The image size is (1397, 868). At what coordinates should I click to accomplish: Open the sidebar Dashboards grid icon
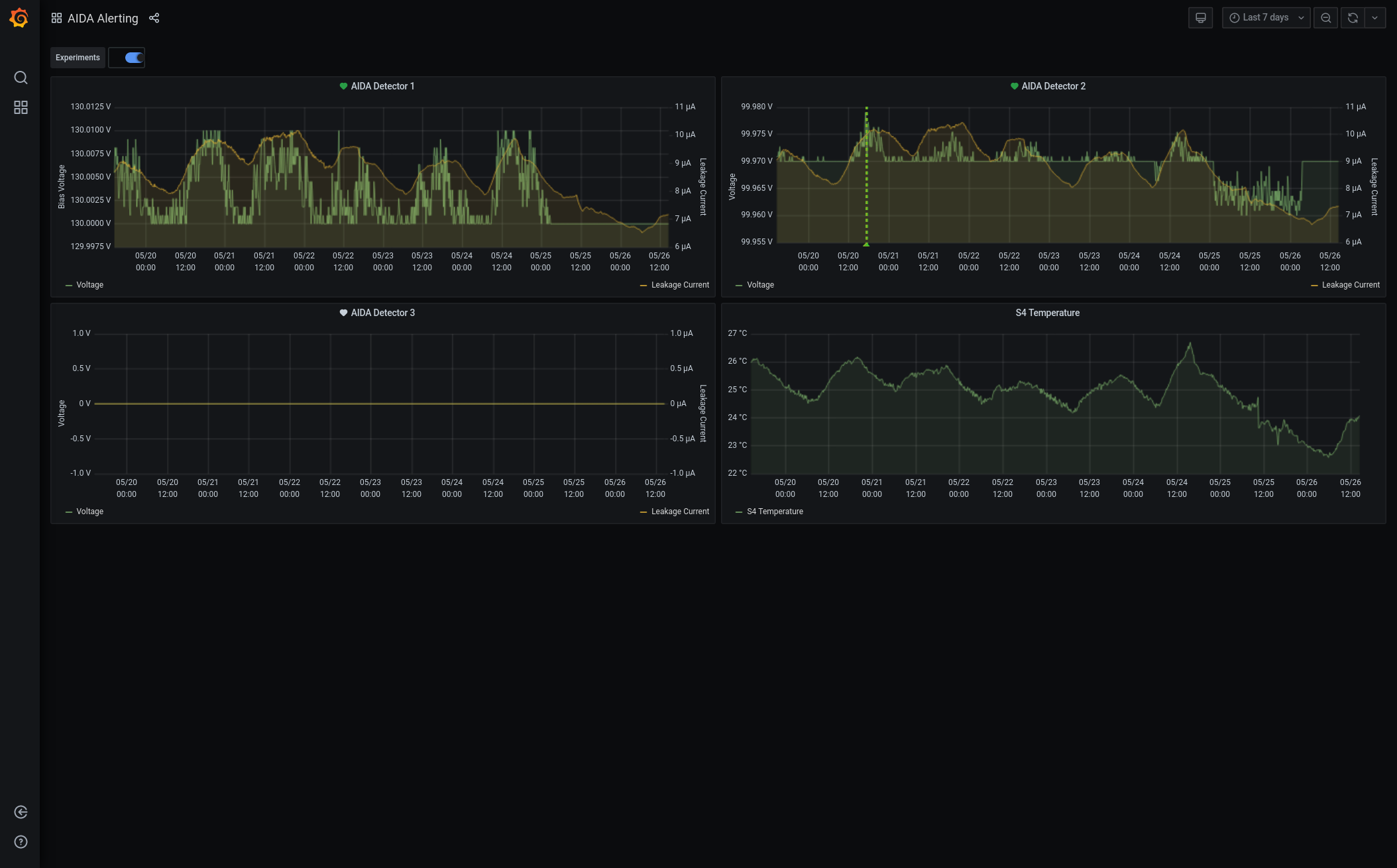coord(21,107)
